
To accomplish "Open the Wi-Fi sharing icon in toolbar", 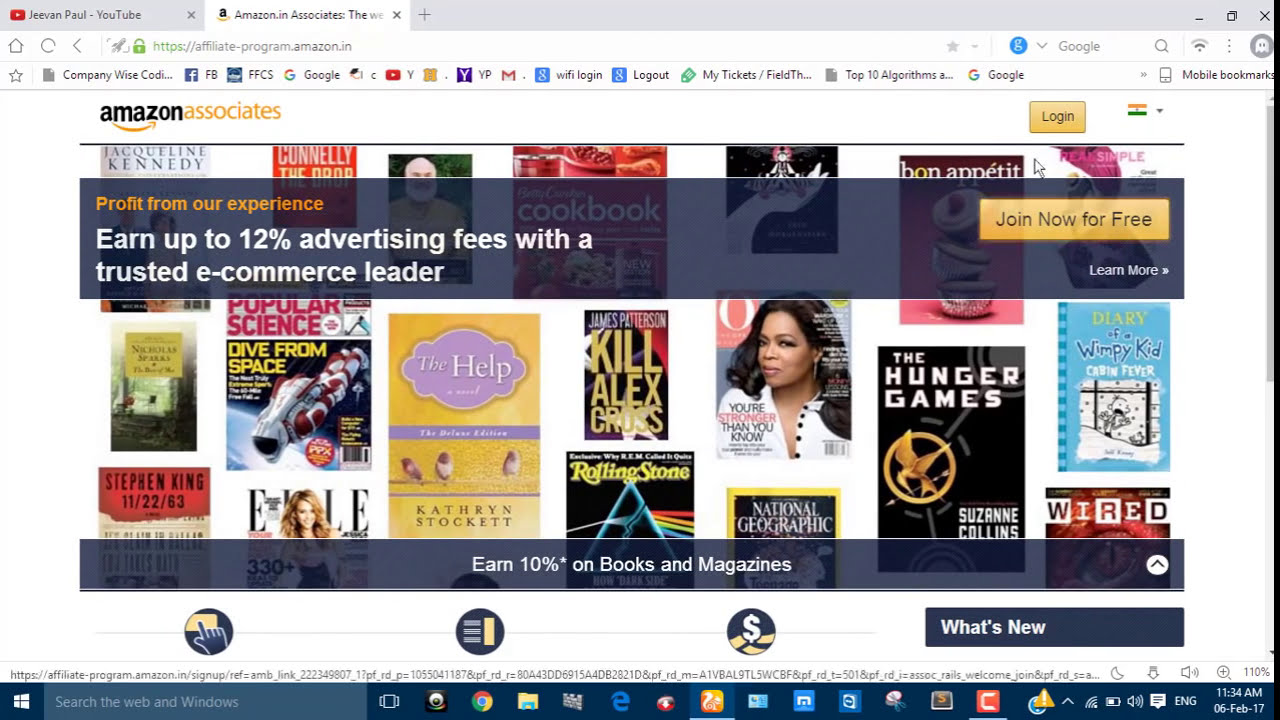I will pyautogui.click(x=1199, y=46).
